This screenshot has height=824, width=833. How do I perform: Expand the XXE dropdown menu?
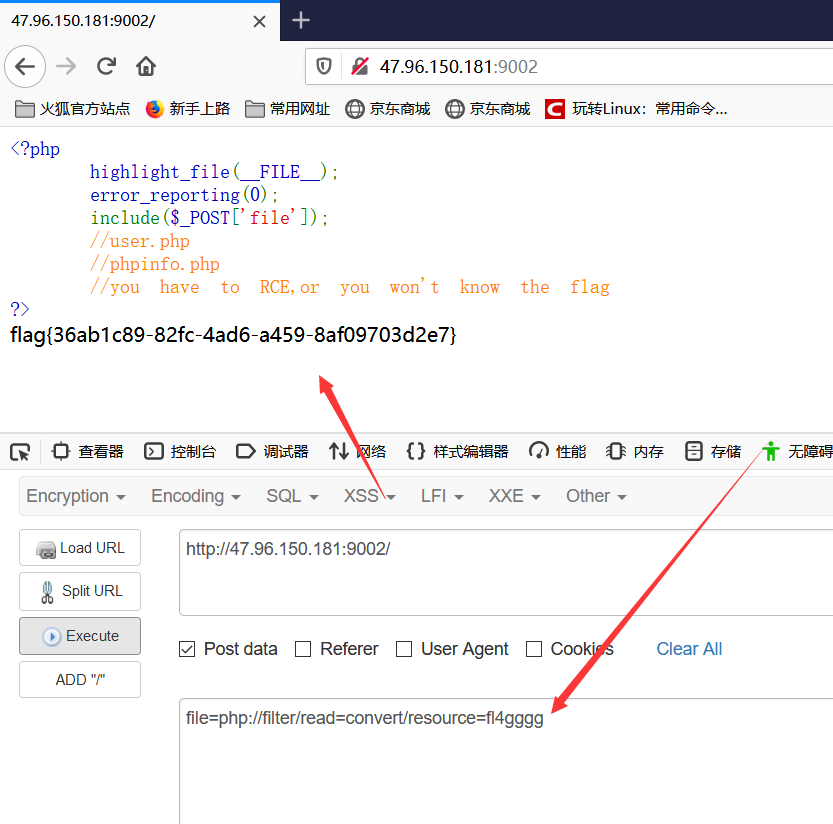click(514, 496)
